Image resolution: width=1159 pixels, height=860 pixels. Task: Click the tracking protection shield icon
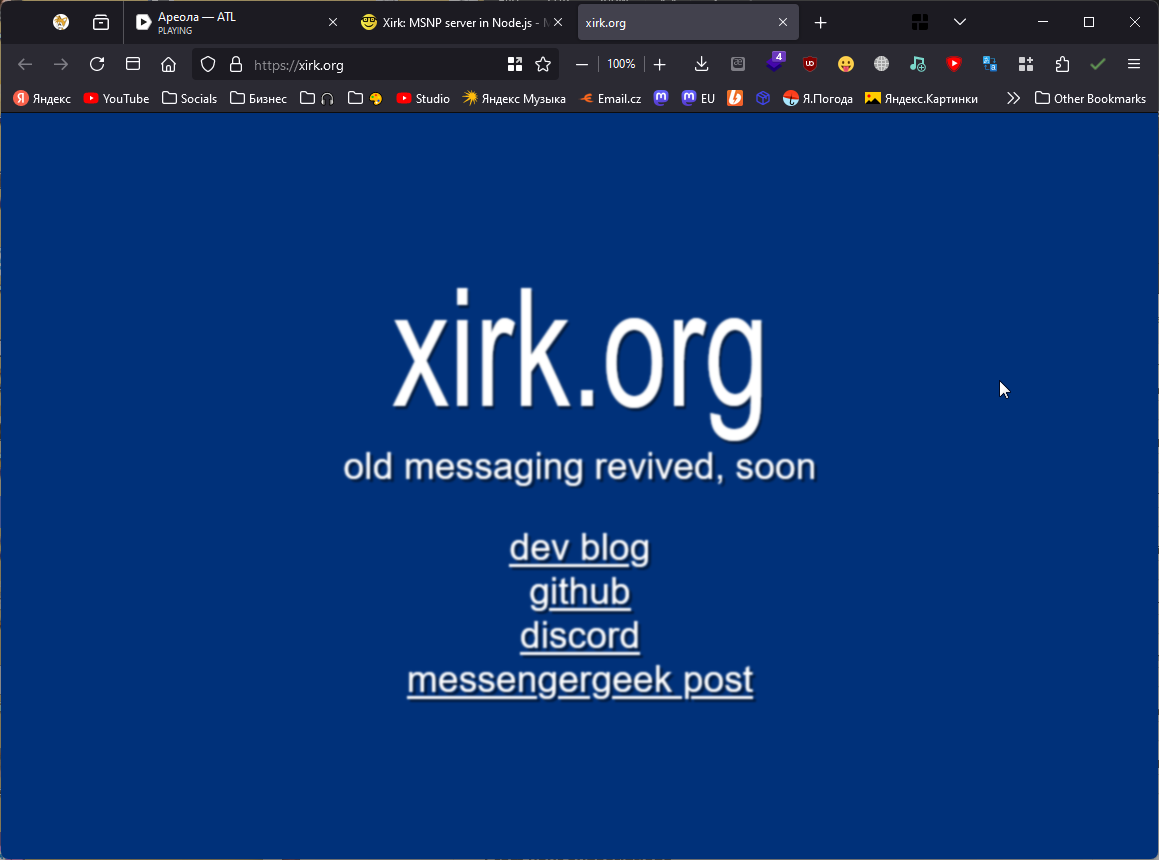point(208,64)
